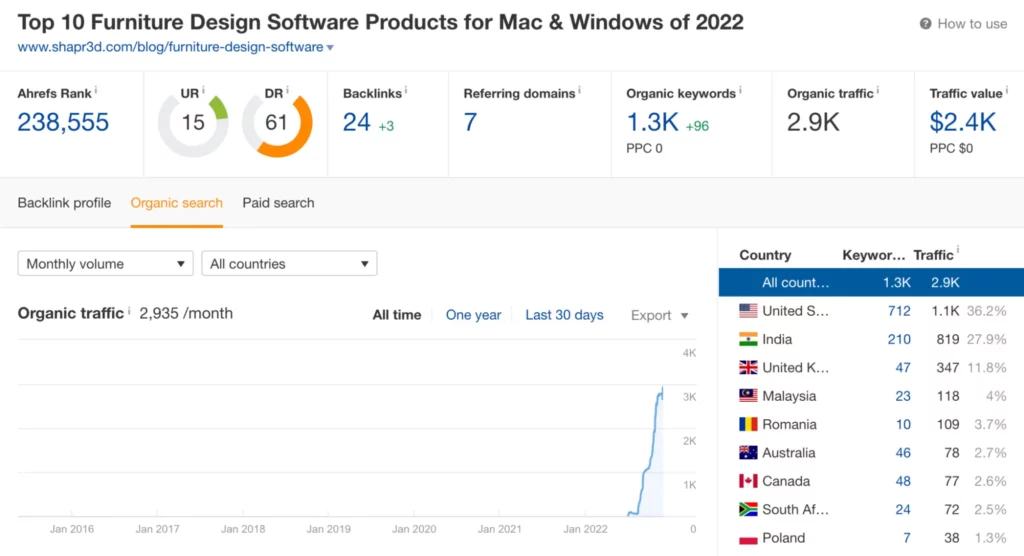The height and width of the screenshot is (556, 1024).
Task: Click the South Africa flag icon
Action: tap(748, 510)
